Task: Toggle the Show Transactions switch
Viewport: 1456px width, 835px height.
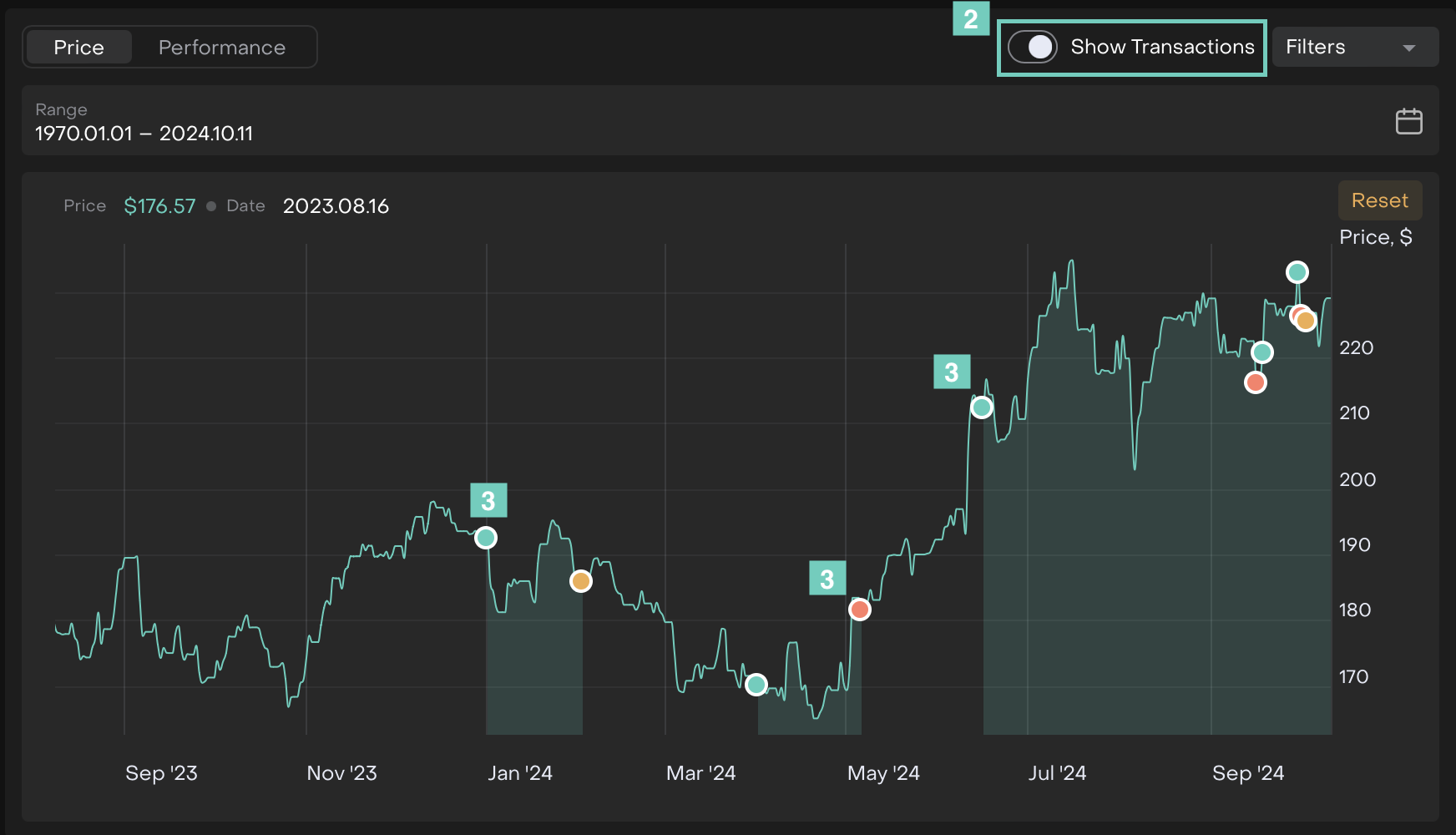Action: tap(1033, 47)
